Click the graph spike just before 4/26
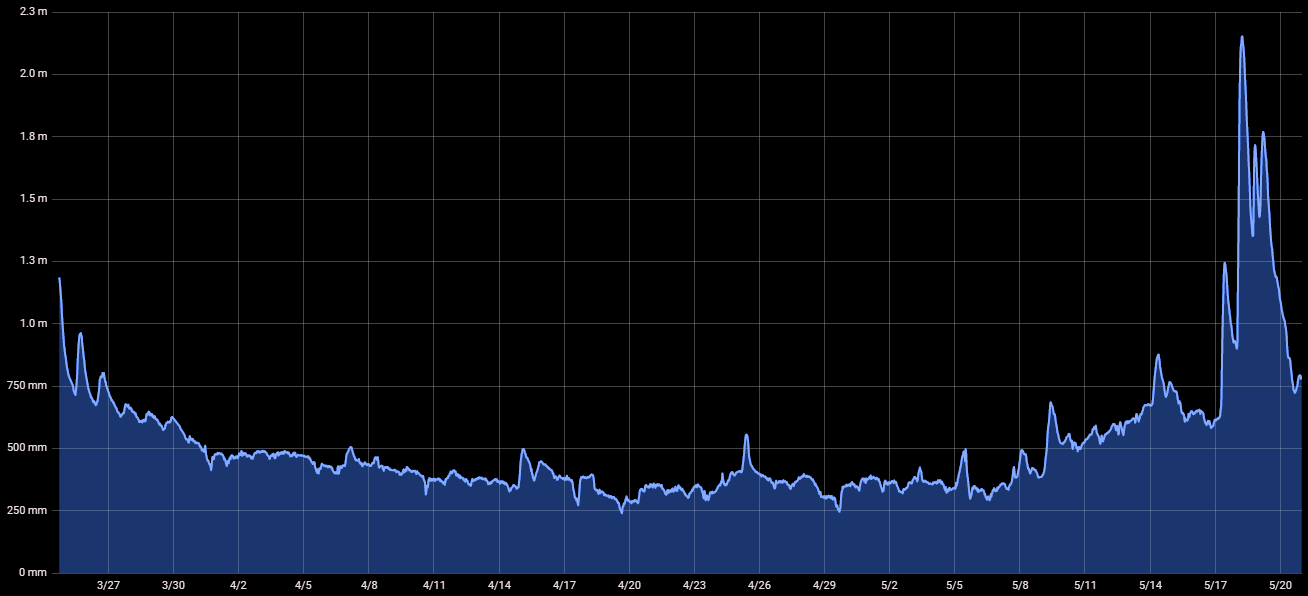1308x596 pixels. pos(746,435)
